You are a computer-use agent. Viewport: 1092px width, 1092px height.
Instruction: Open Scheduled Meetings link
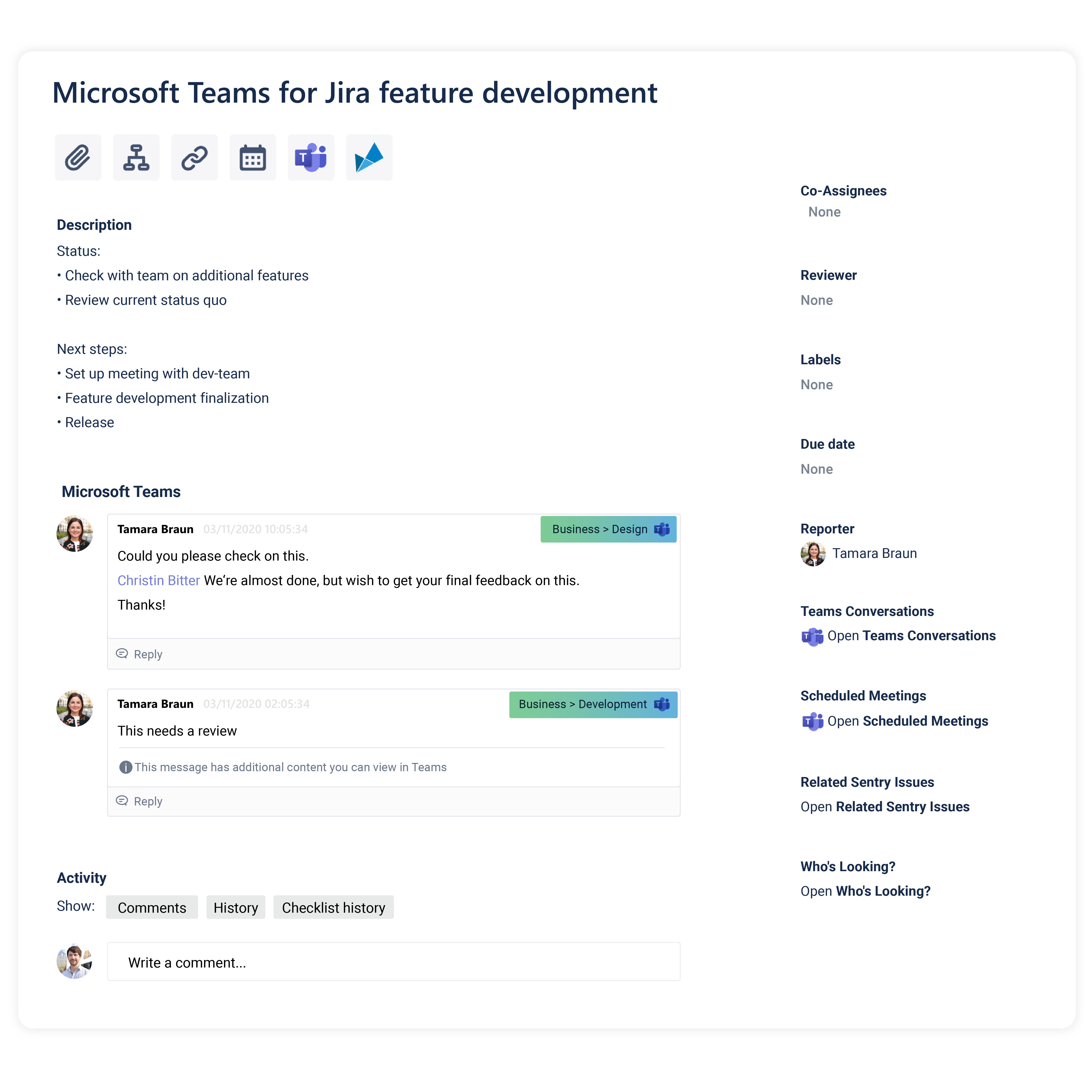[x=907, y=721]
